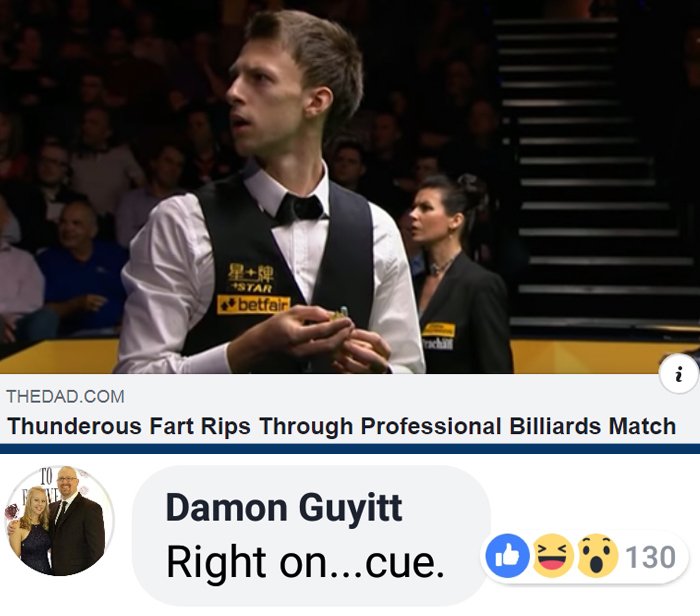
Task: Click the referee's yellow name badge
Action: [438, 331]
